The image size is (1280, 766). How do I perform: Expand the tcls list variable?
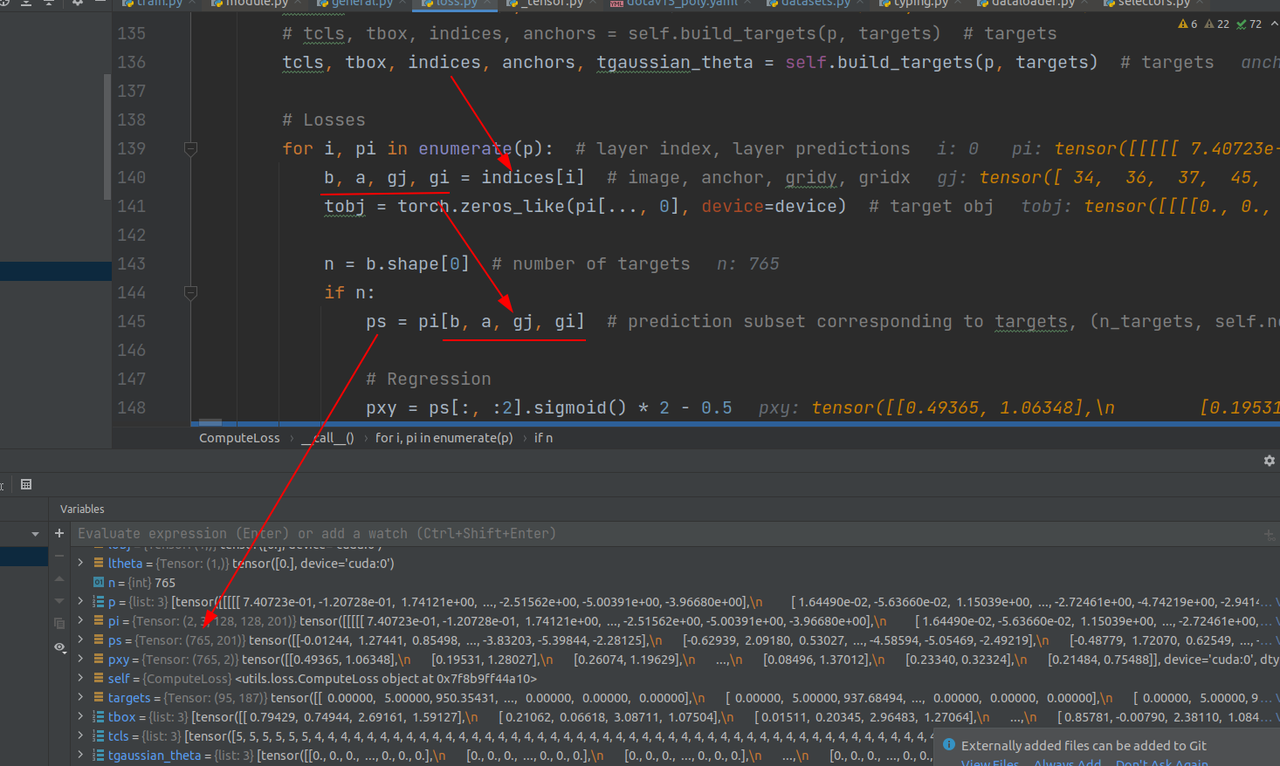81,736
